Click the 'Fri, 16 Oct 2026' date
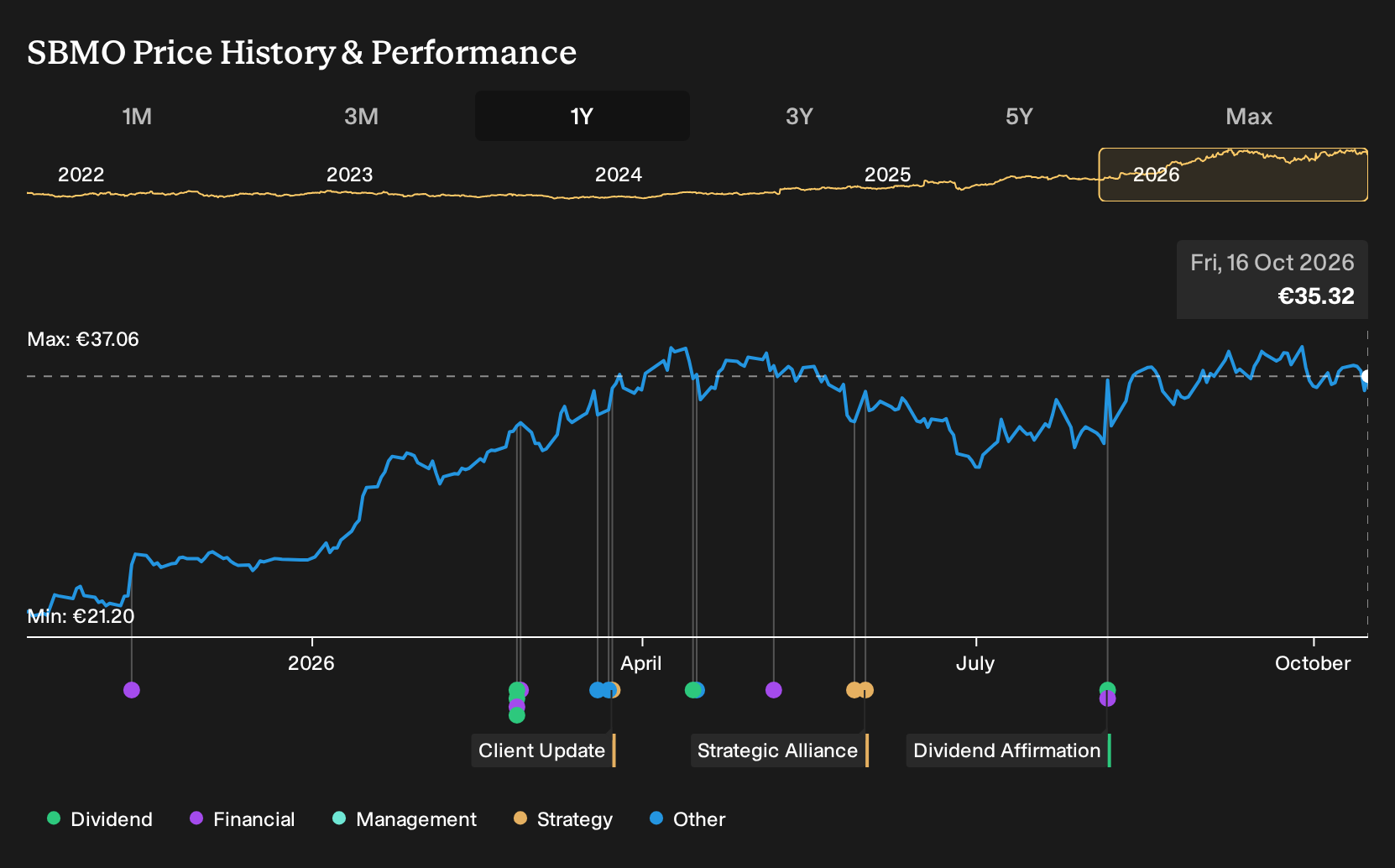Viewport: 1395px width, 868px height. point(1272,263)
